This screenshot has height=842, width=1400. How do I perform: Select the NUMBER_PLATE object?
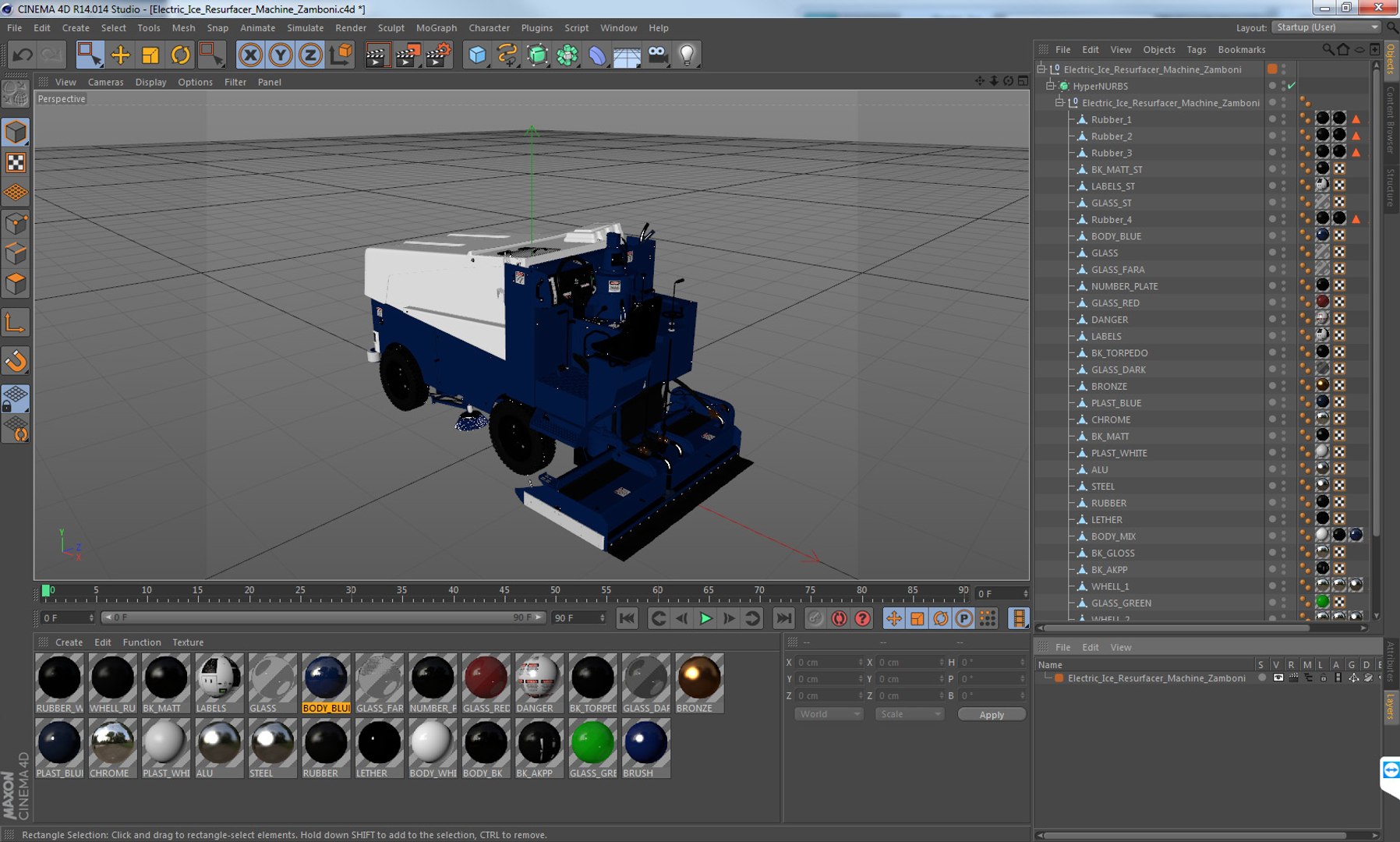coord(1124,286)
